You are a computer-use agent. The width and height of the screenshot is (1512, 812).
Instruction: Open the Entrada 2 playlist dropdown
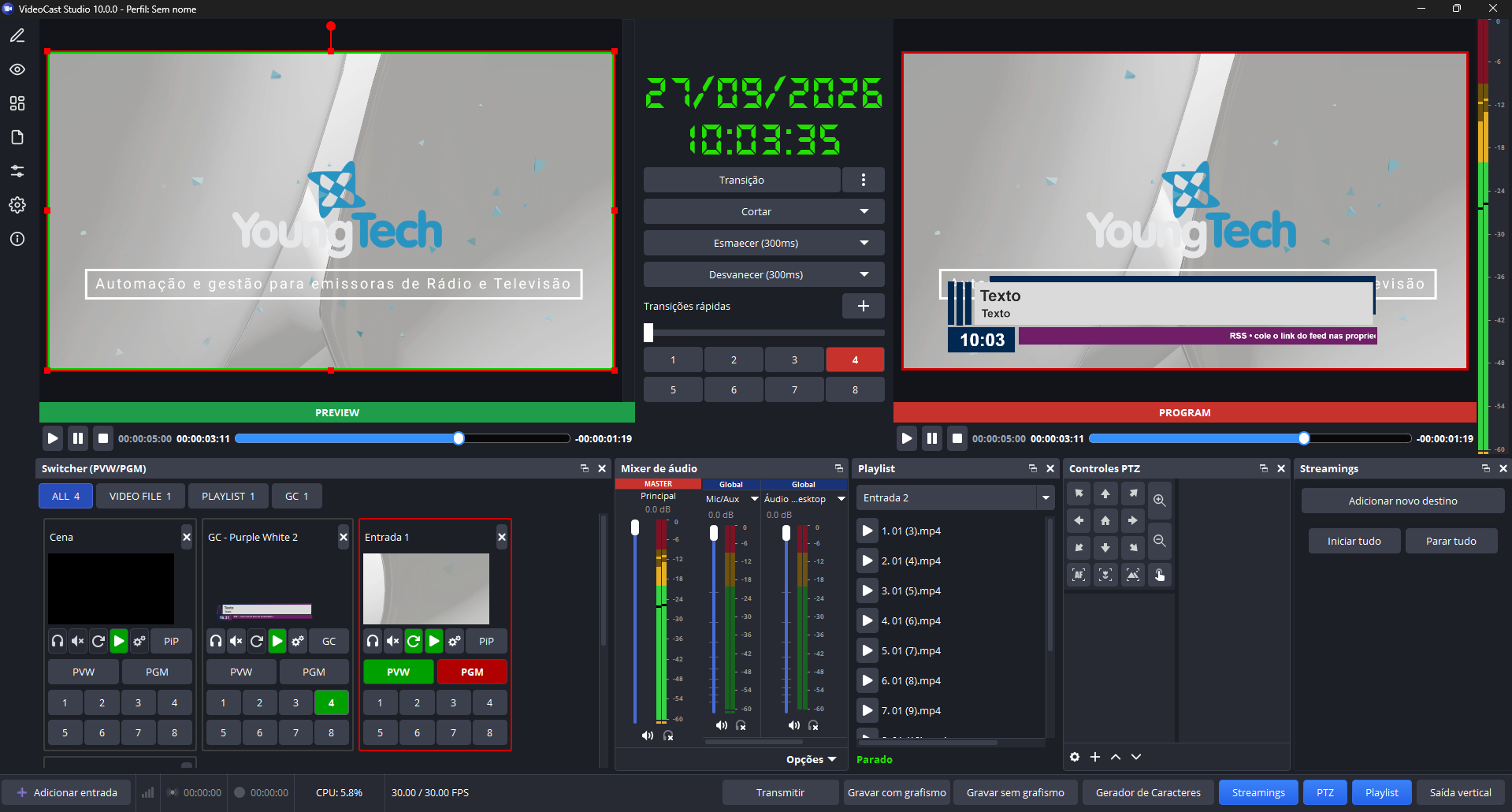[955, 497]
